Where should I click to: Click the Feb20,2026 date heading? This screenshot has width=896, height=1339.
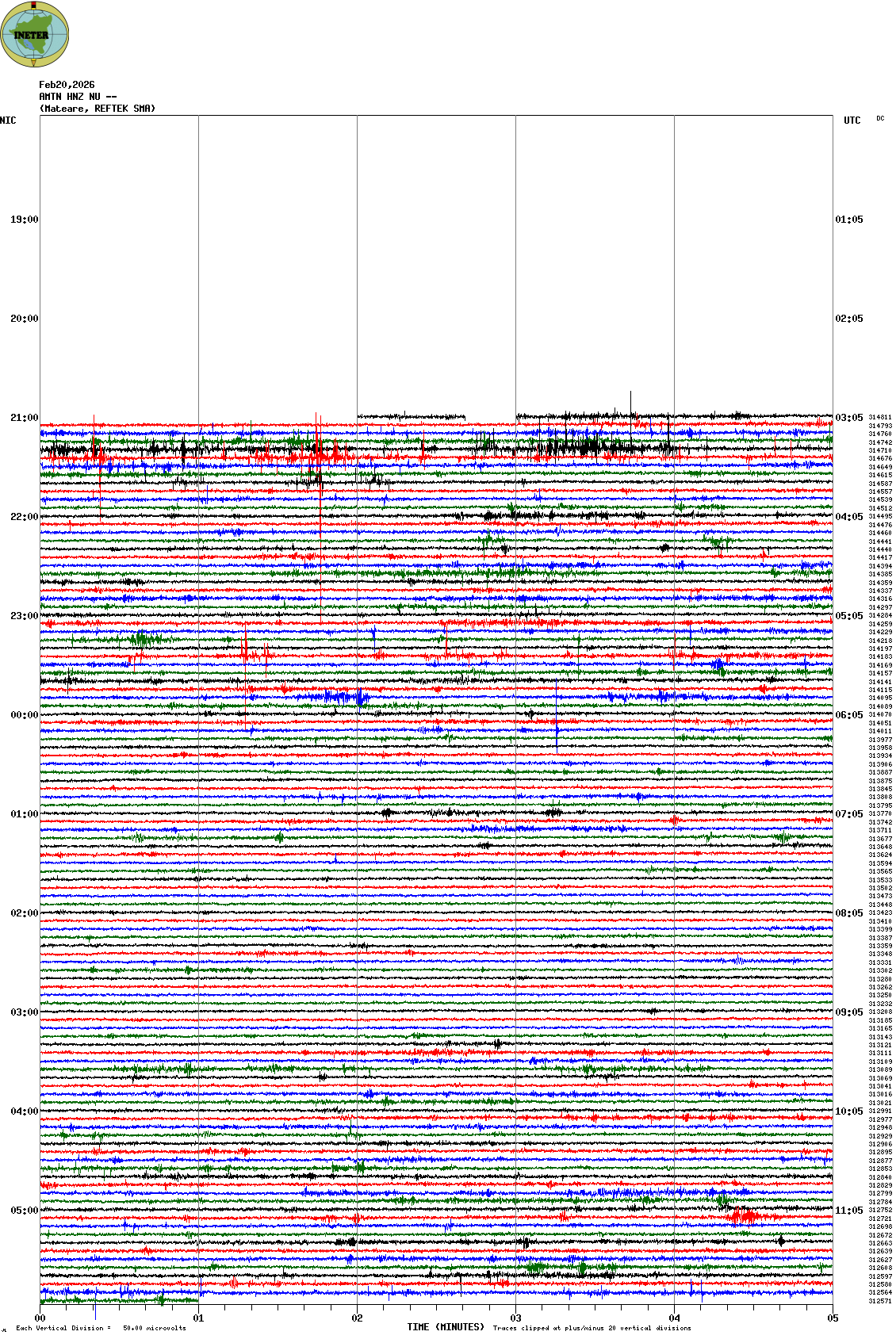click(x=67, y=85)
